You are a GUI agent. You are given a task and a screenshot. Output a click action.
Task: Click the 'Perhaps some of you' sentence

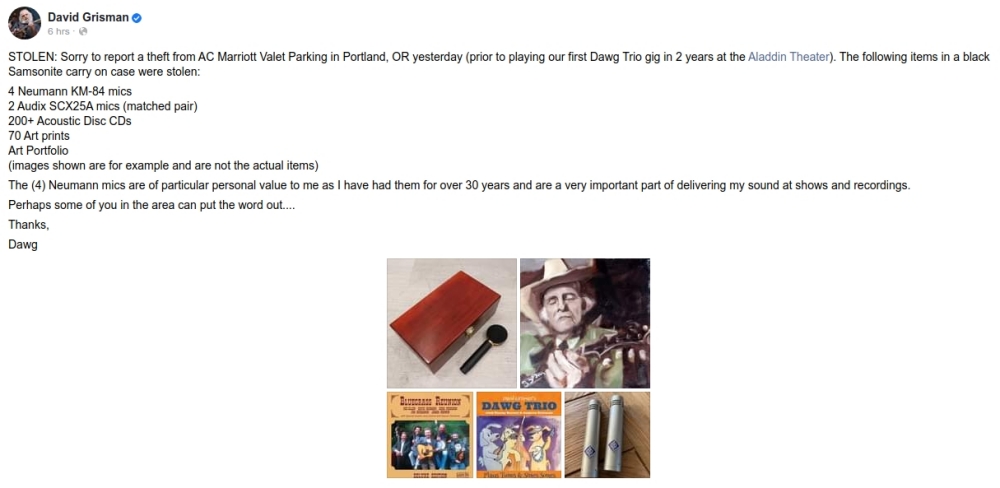[x=152, y=205]
